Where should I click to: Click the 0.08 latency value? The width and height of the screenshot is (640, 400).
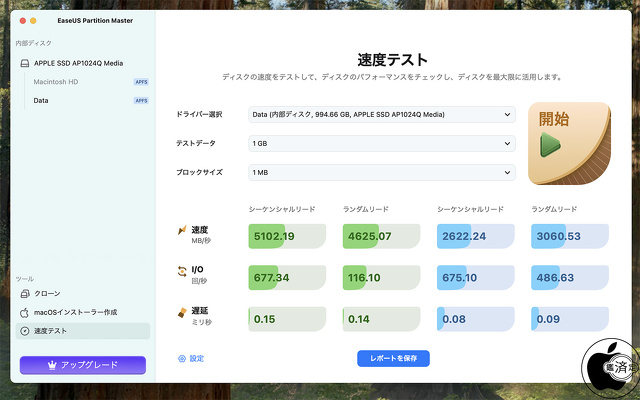[x=454, y=319]
